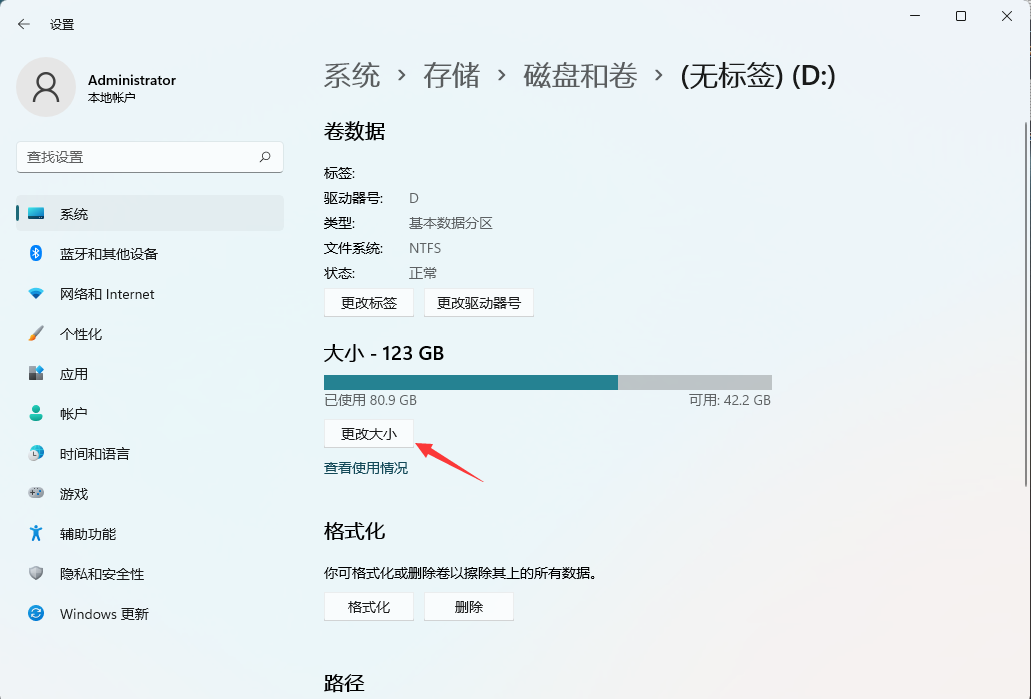The width and height of the screenshot is (1031, 699).
Task: Click the Apps sidebar icon
Action: click(37, 374)
